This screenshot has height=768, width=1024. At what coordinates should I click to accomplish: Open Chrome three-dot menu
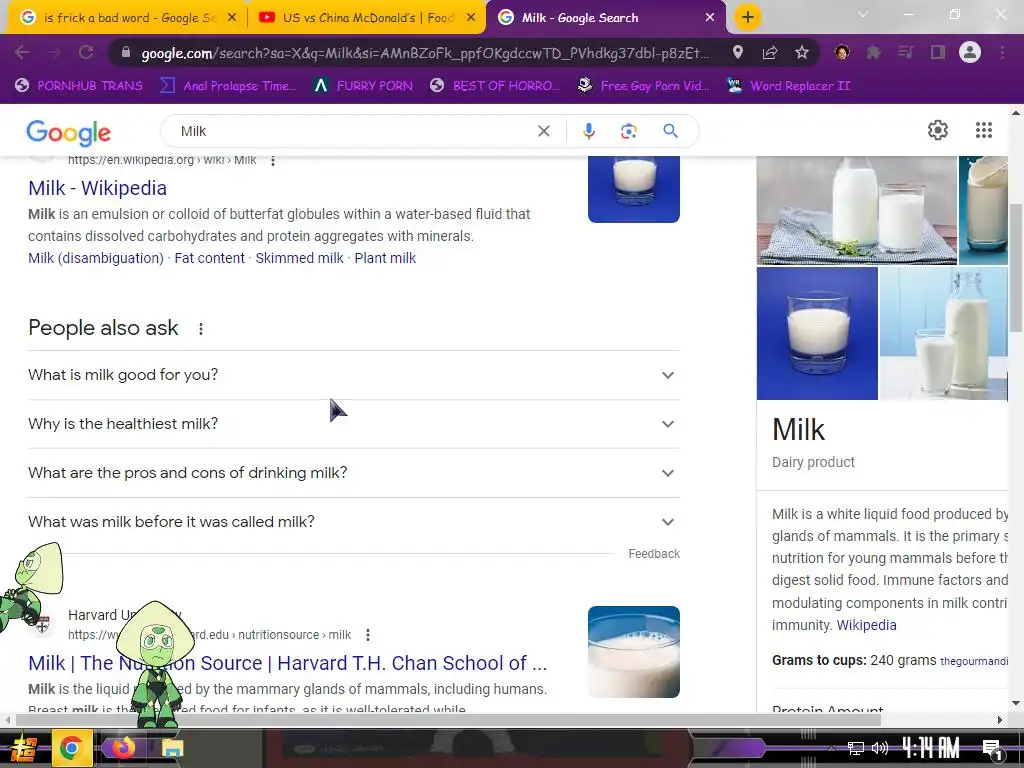point(1002,52)
